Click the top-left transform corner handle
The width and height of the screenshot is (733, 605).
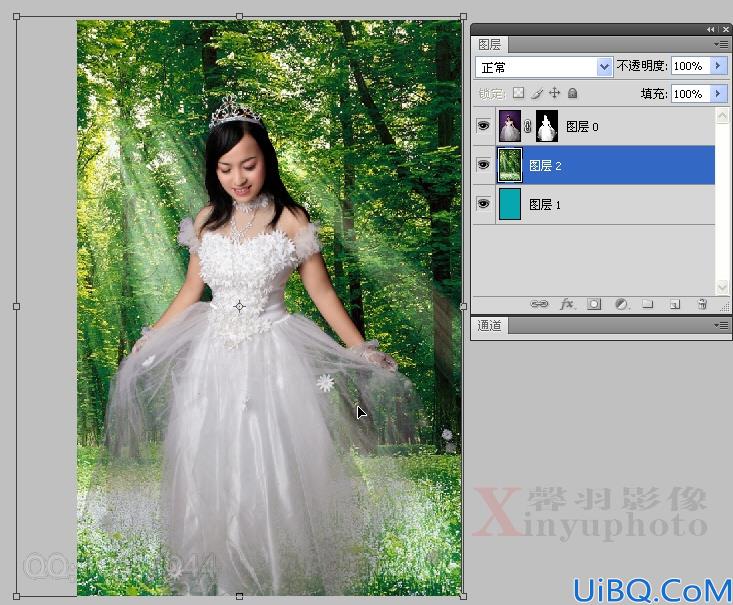(16, 16)
